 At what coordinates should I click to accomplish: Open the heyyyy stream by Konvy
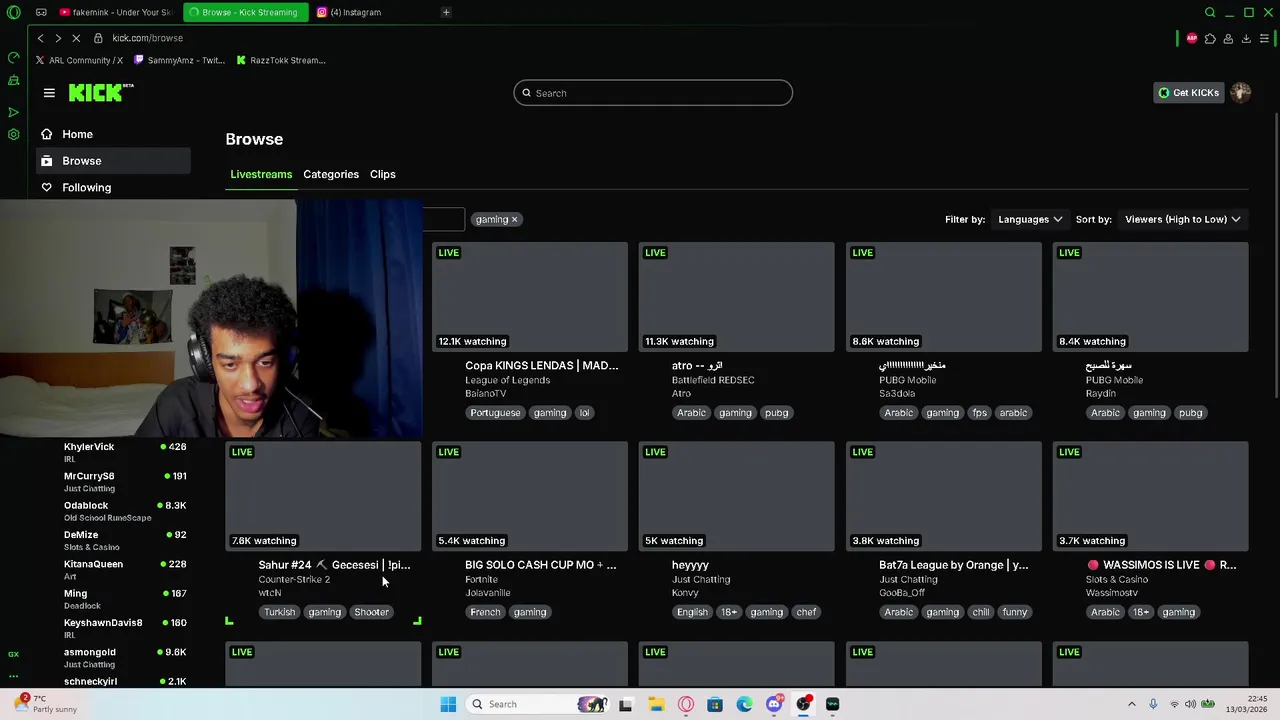coord(736,496)
